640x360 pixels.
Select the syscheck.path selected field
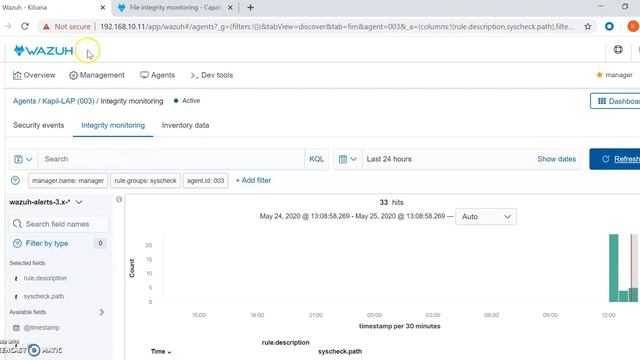point(44,296)
